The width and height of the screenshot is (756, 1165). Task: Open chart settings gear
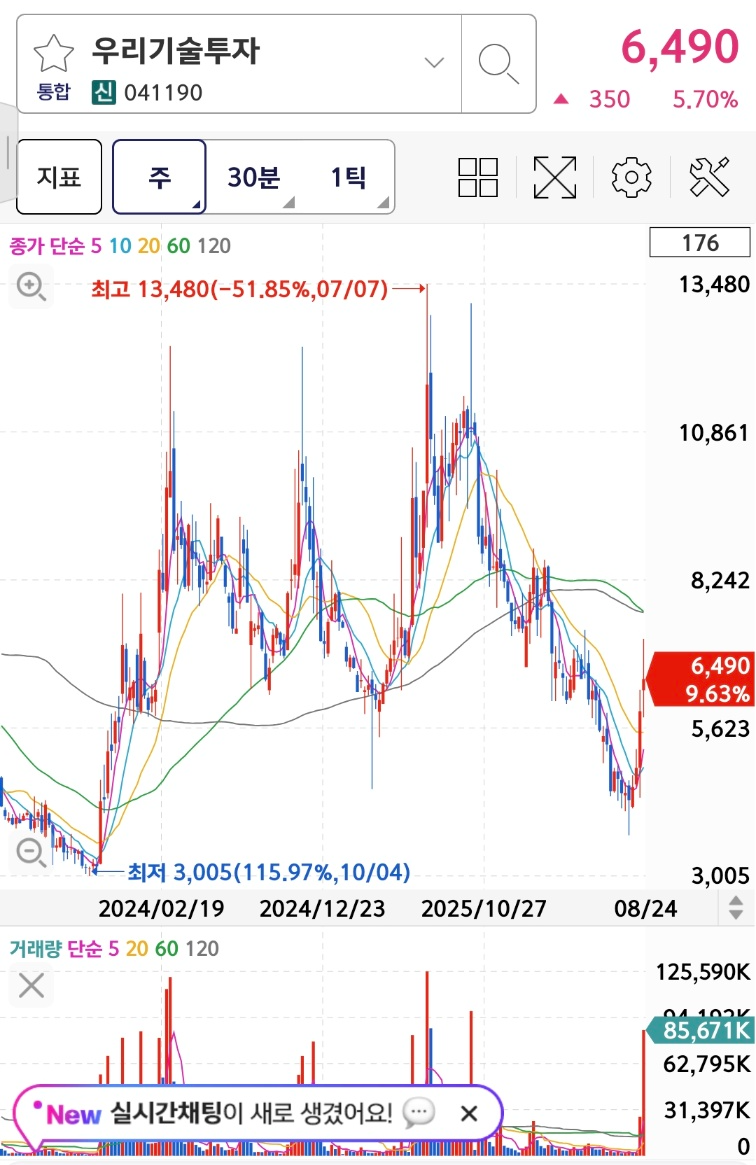[x=631, y=178]
